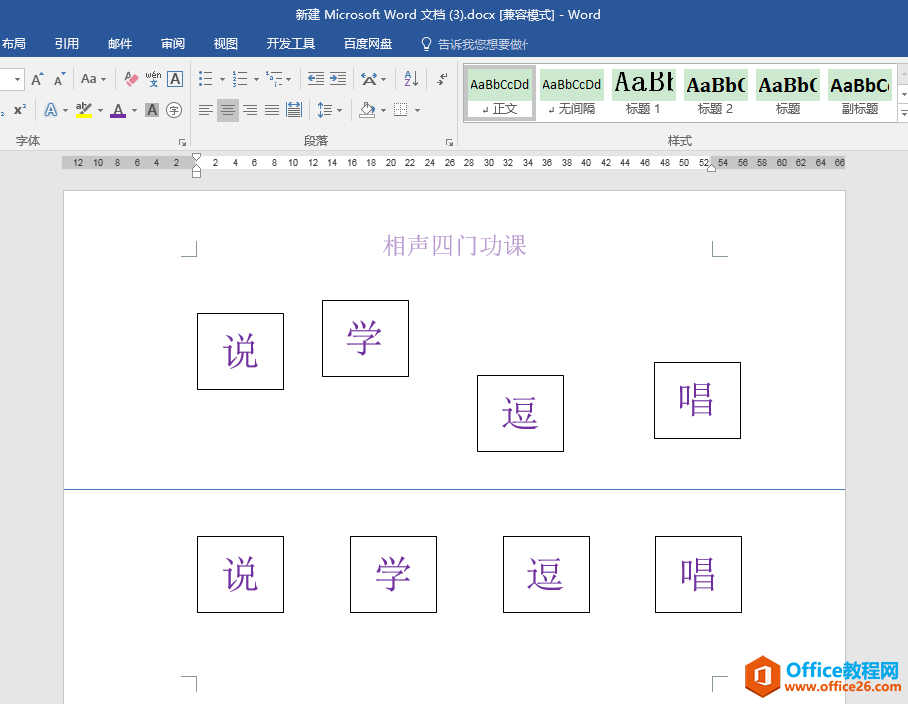The image size is (908, 704).
Task: Open the 布局 layout tab
Action: [x=13, y=44]
